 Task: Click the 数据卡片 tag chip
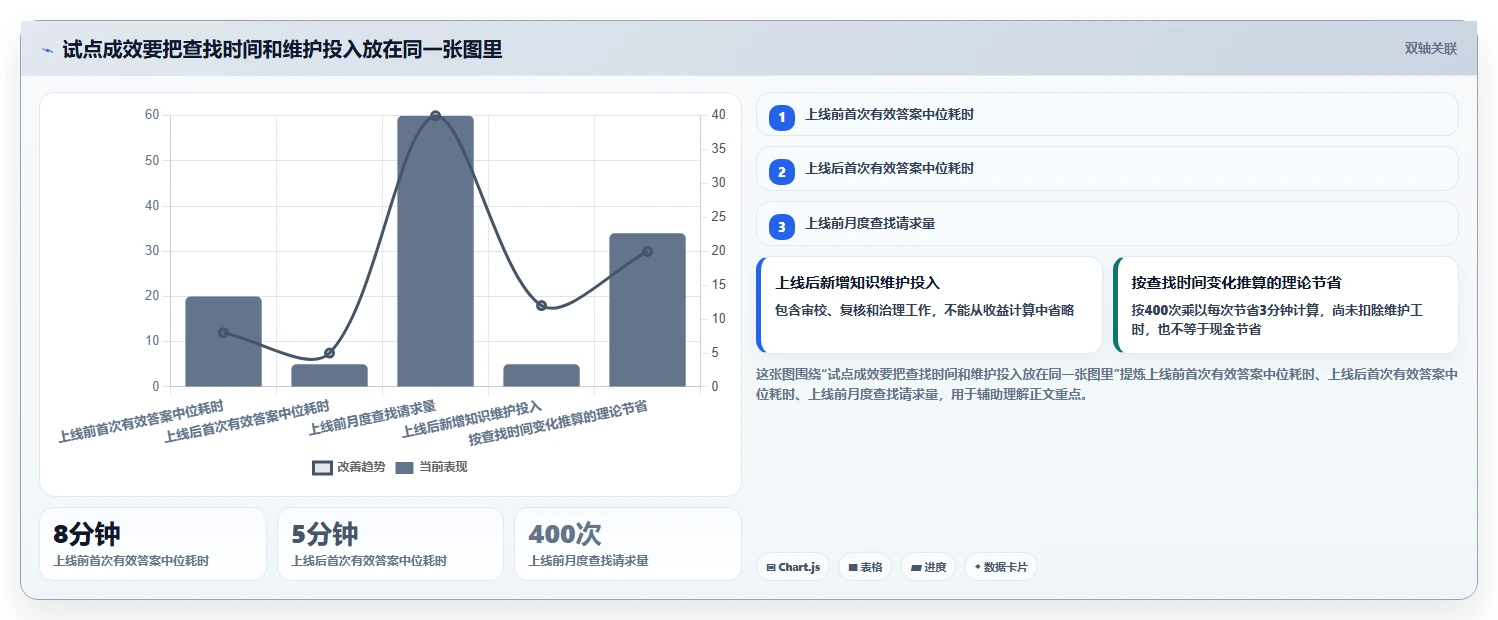tap(1001, 567)
